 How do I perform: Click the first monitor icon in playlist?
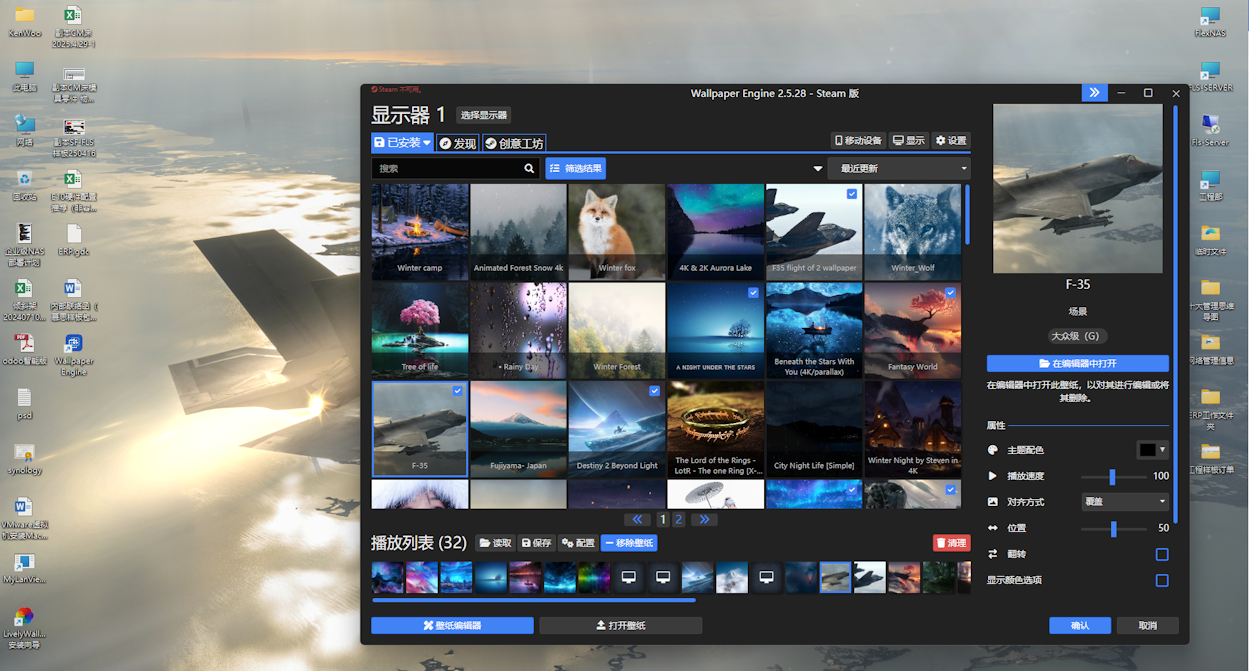point(629,577)
